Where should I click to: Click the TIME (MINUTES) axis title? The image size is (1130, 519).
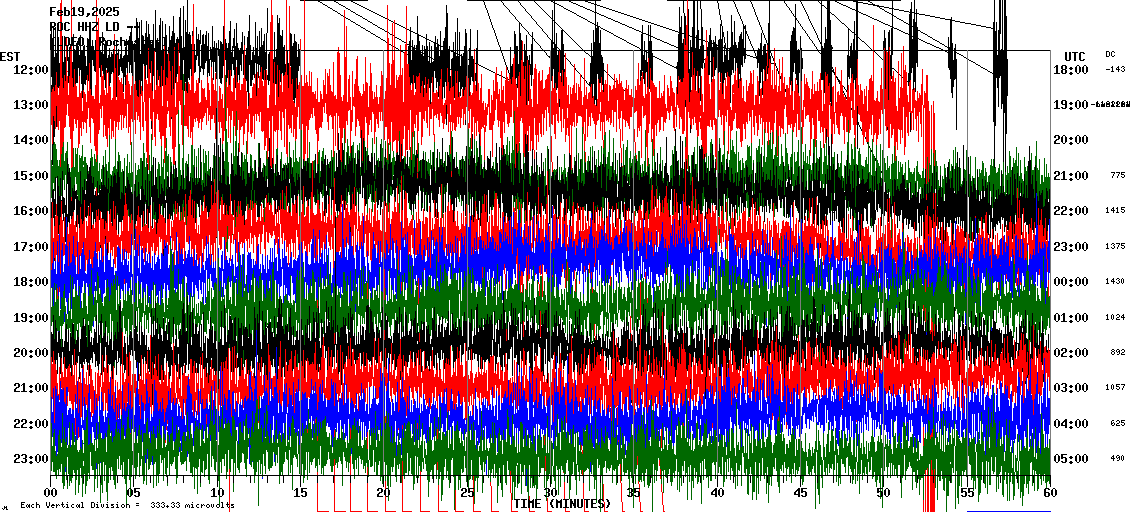coord(561,504)
